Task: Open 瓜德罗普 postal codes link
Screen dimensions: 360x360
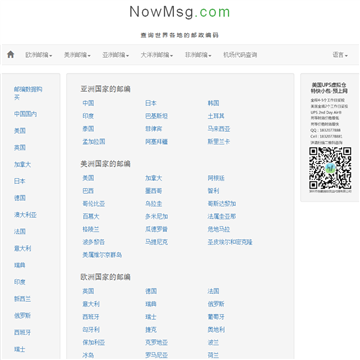Action: 156,229
